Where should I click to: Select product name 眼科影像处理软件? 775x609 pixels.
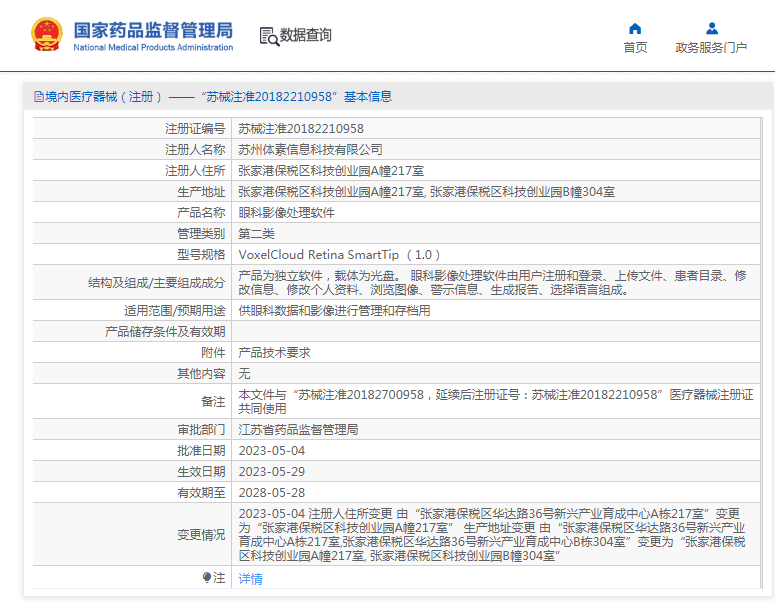point(287,213)
